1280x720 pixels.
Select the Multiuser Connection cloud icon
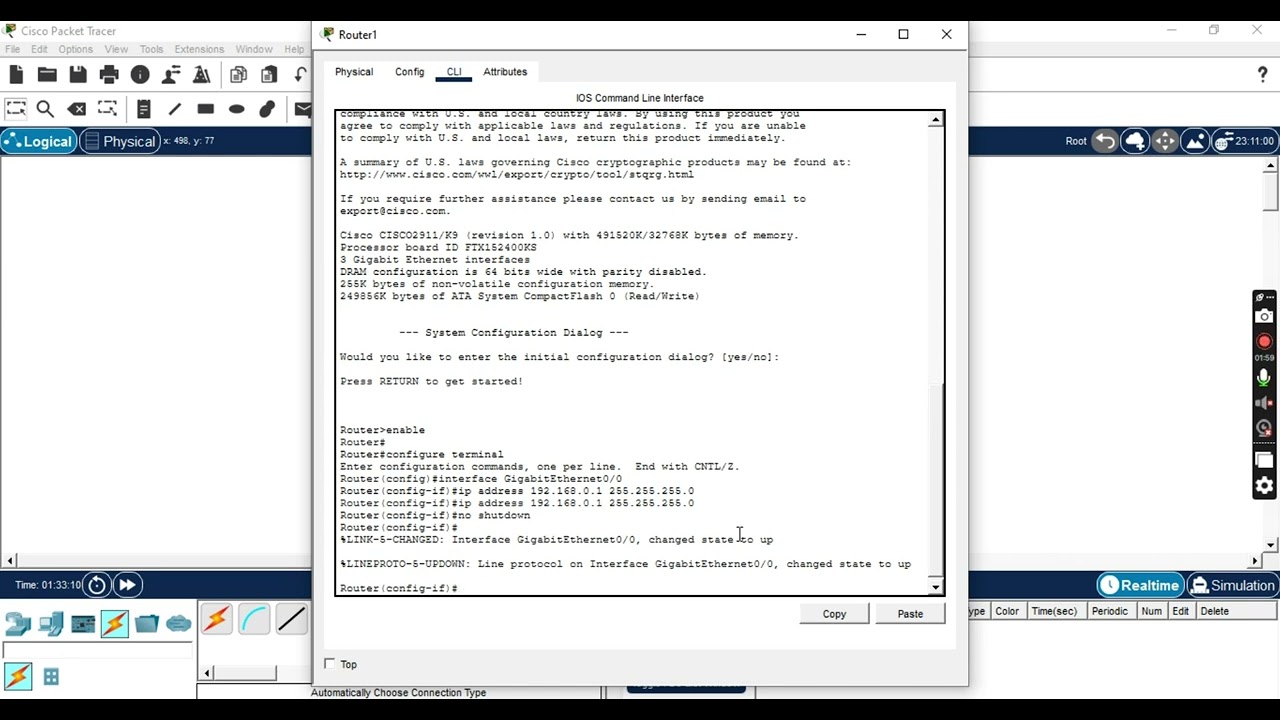179,625
